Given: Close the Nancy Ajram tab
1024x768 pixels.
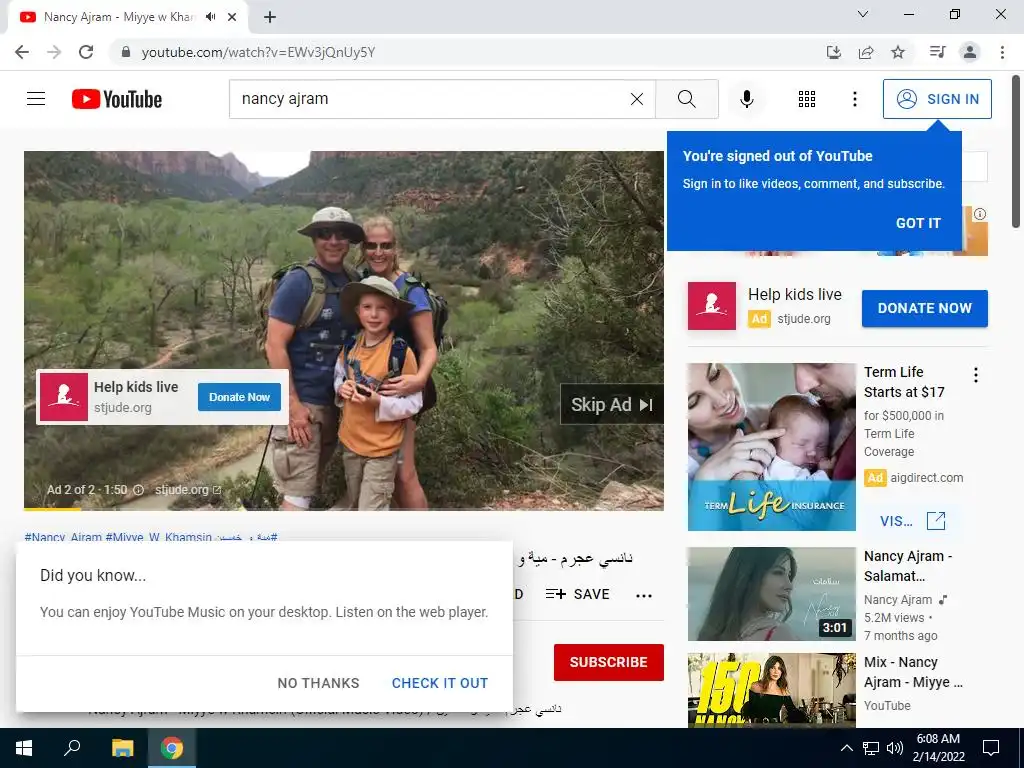Looking at the screenshot, I should (232, 17).
